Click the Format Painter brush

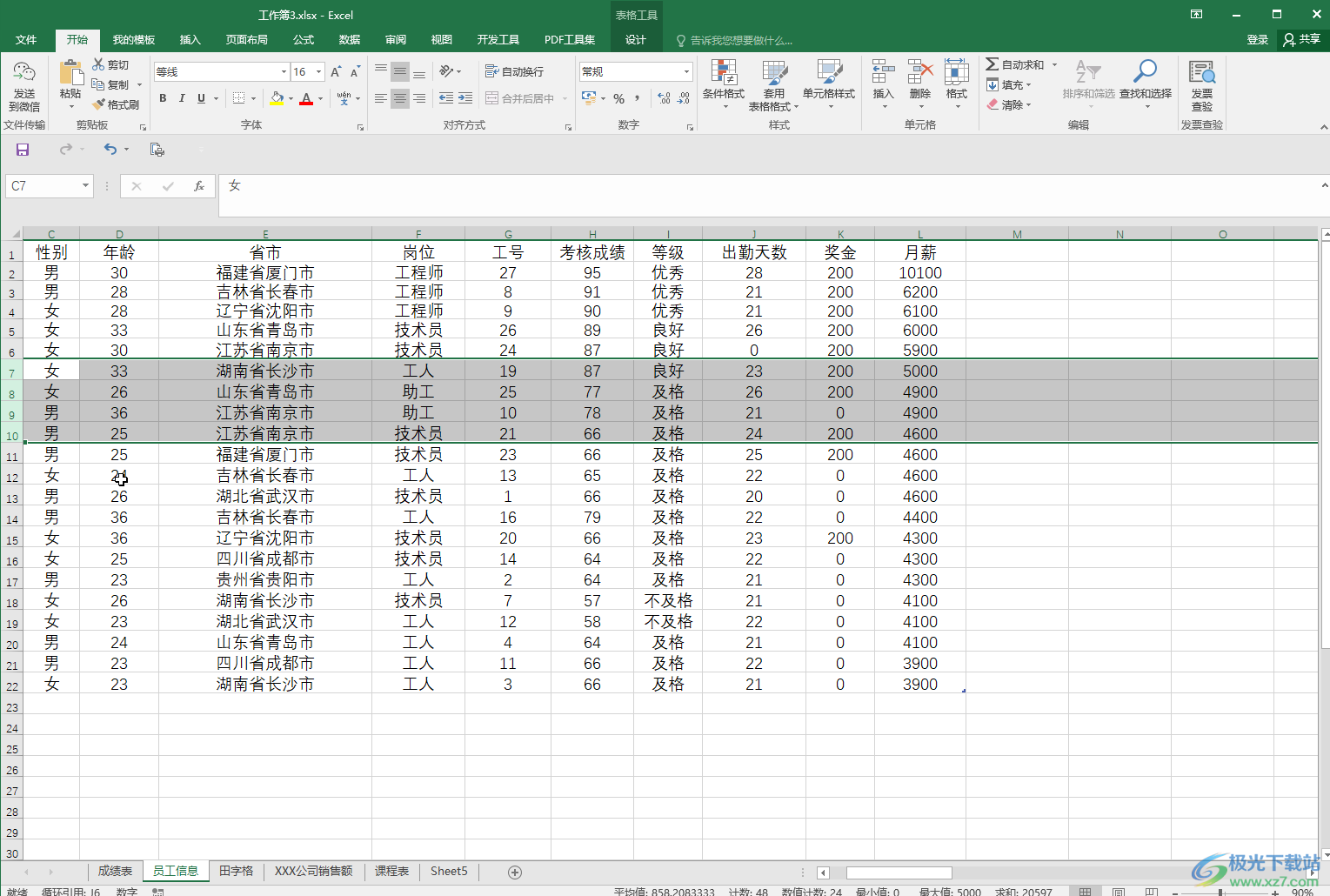[98, 104]
